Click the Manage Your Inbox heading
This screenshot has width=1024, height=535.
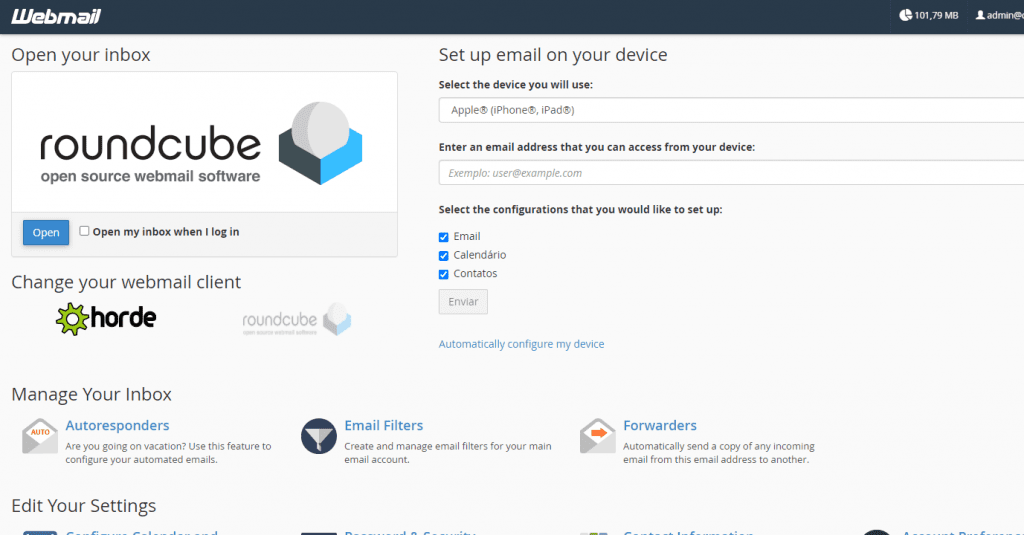91,395
